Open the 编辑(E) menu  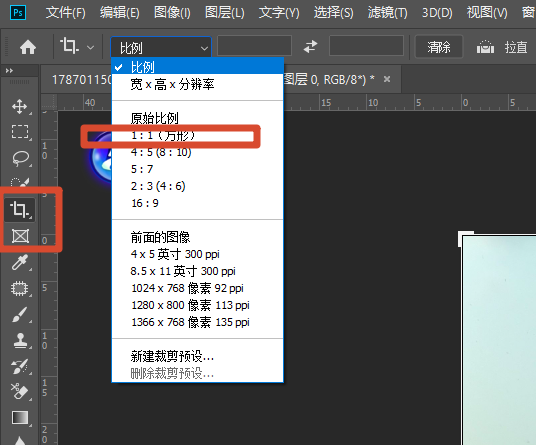[x=120, y=13]
